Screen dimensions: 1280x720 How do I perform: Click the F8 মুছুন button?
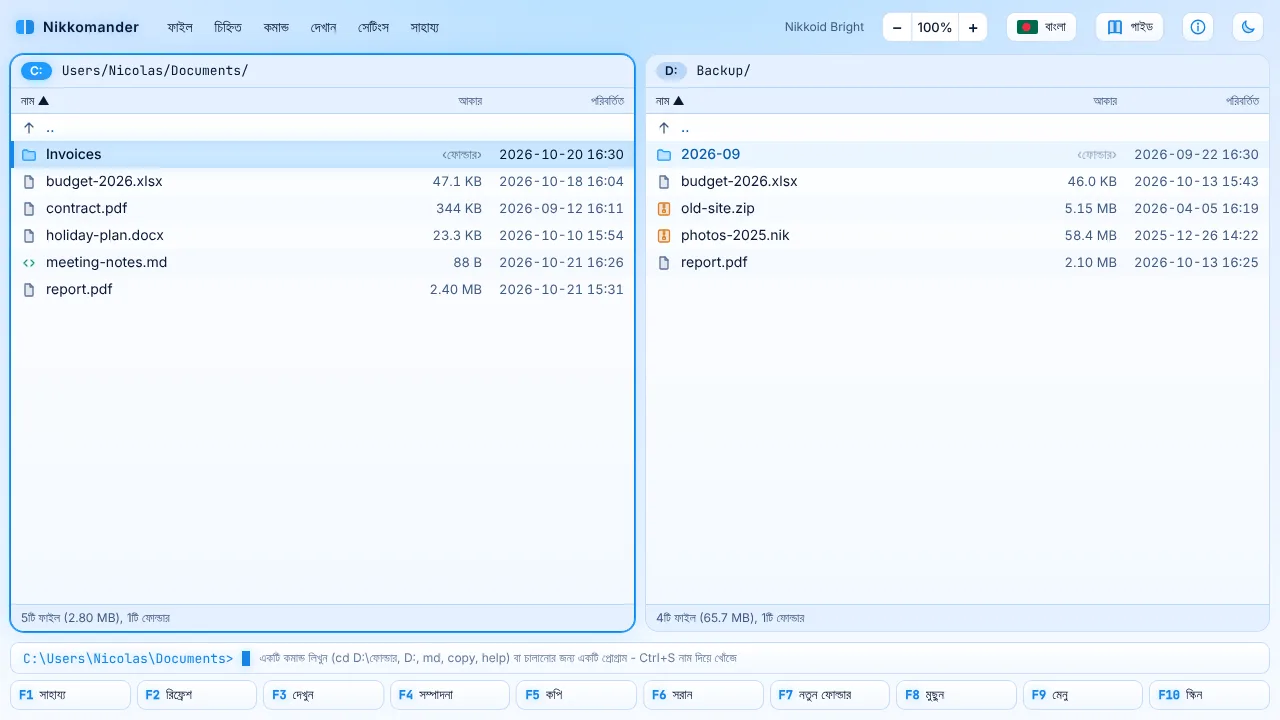(x=956, y=695)
